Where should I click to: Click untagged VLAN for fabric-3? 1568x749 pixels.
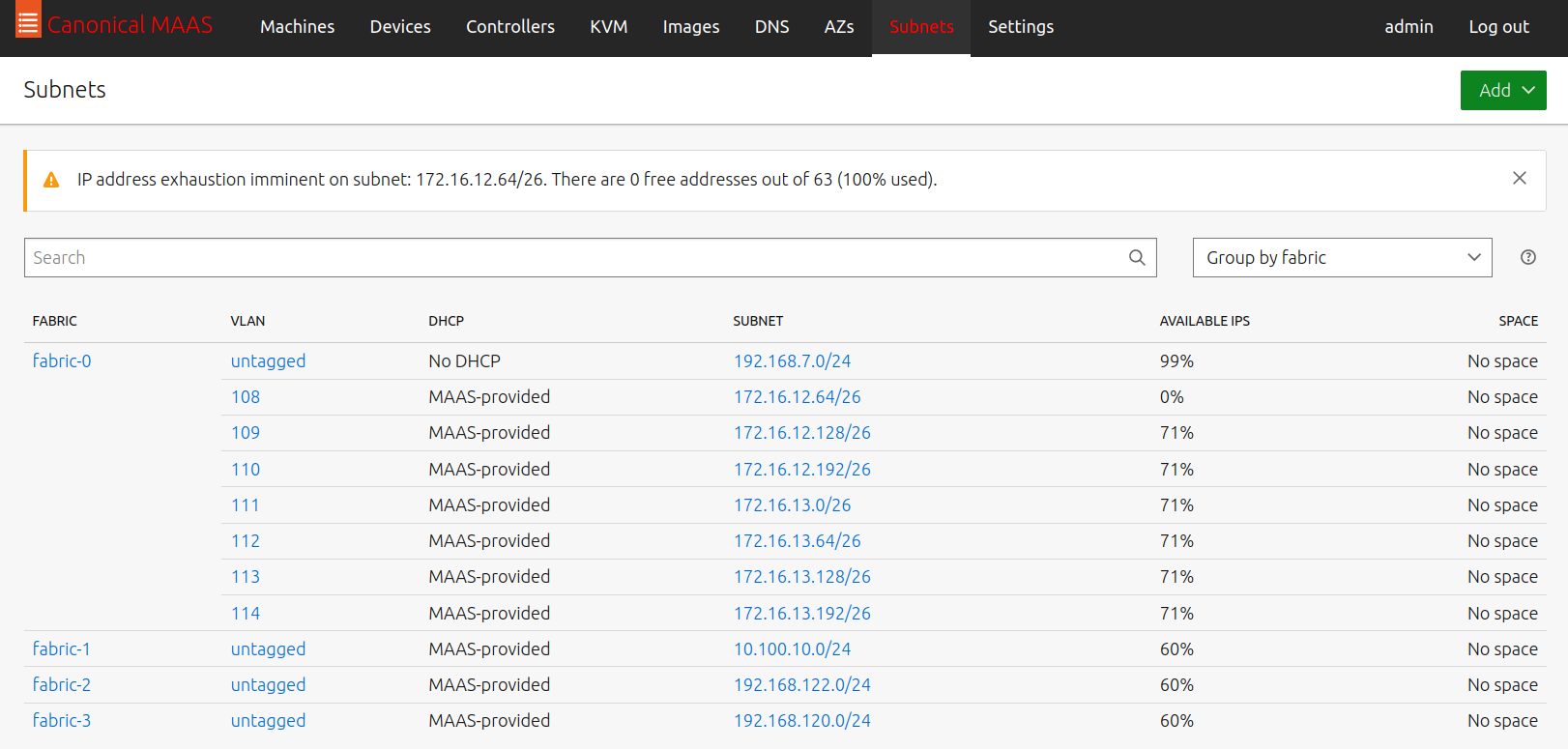pos(268,720)
